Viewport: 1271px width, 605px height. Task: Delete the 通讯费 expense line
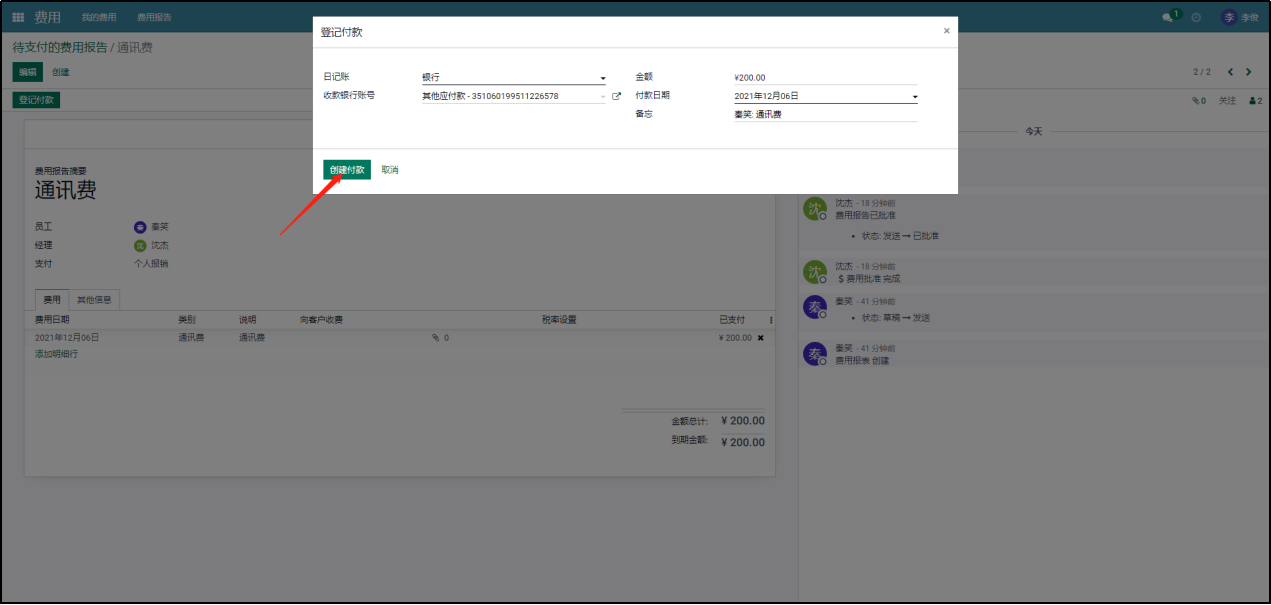pos(760,338)
